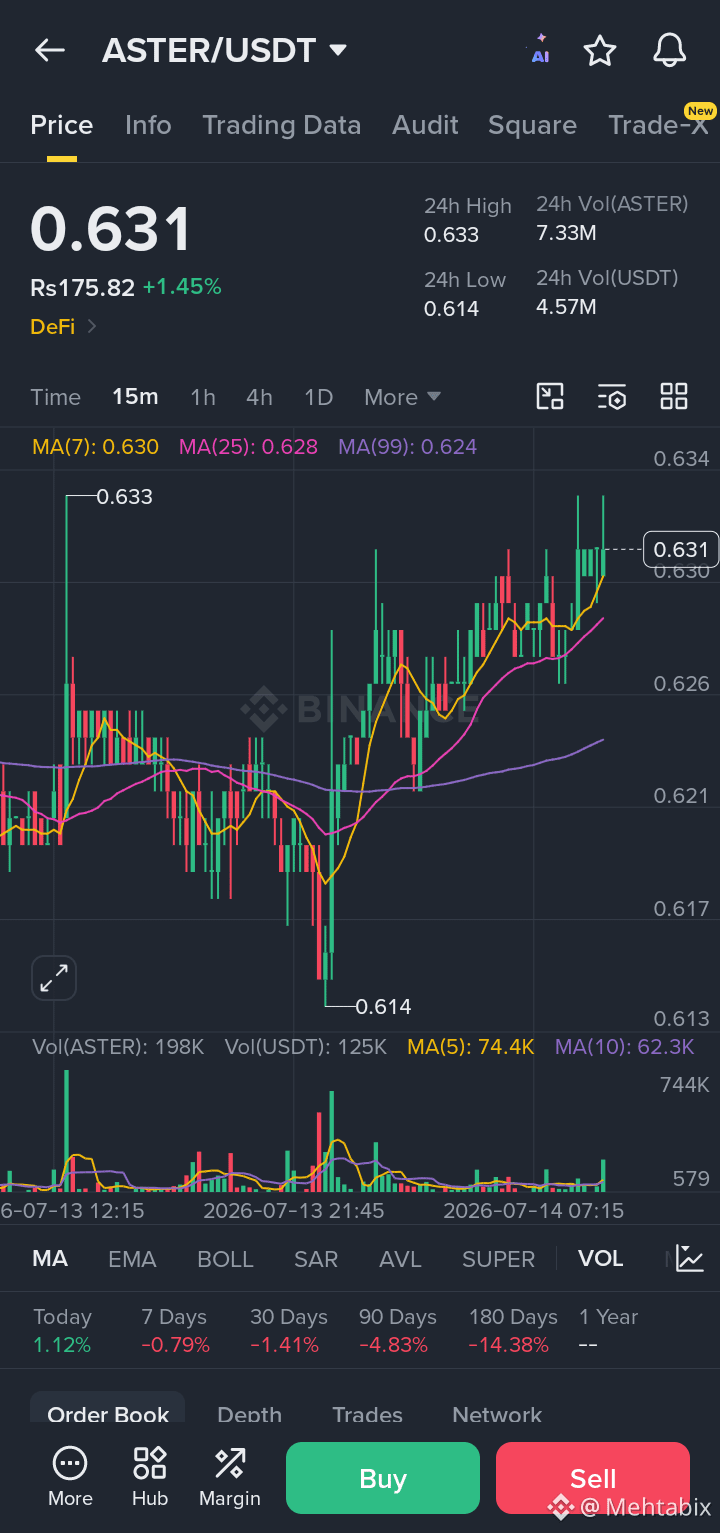Tap the 0.633 high marker on chart

coord(124,496)
